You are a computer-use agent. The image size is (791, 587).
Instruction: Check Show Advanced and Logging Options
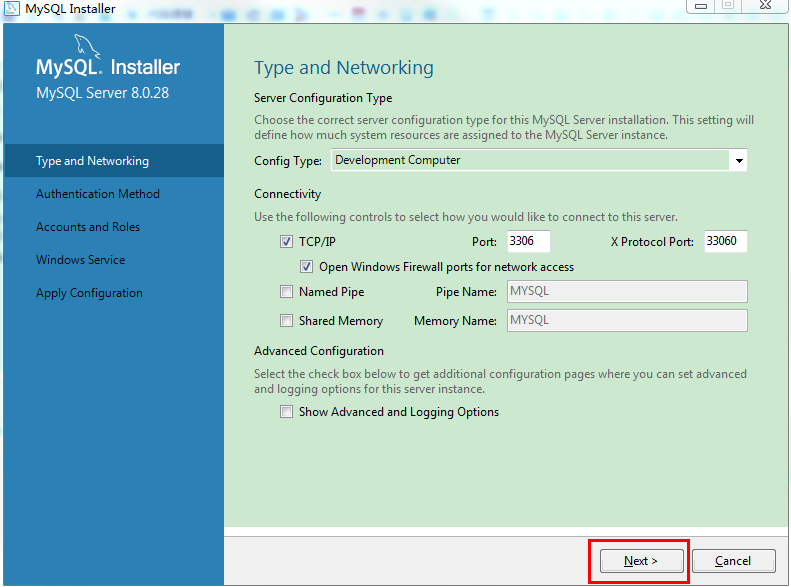286,412
